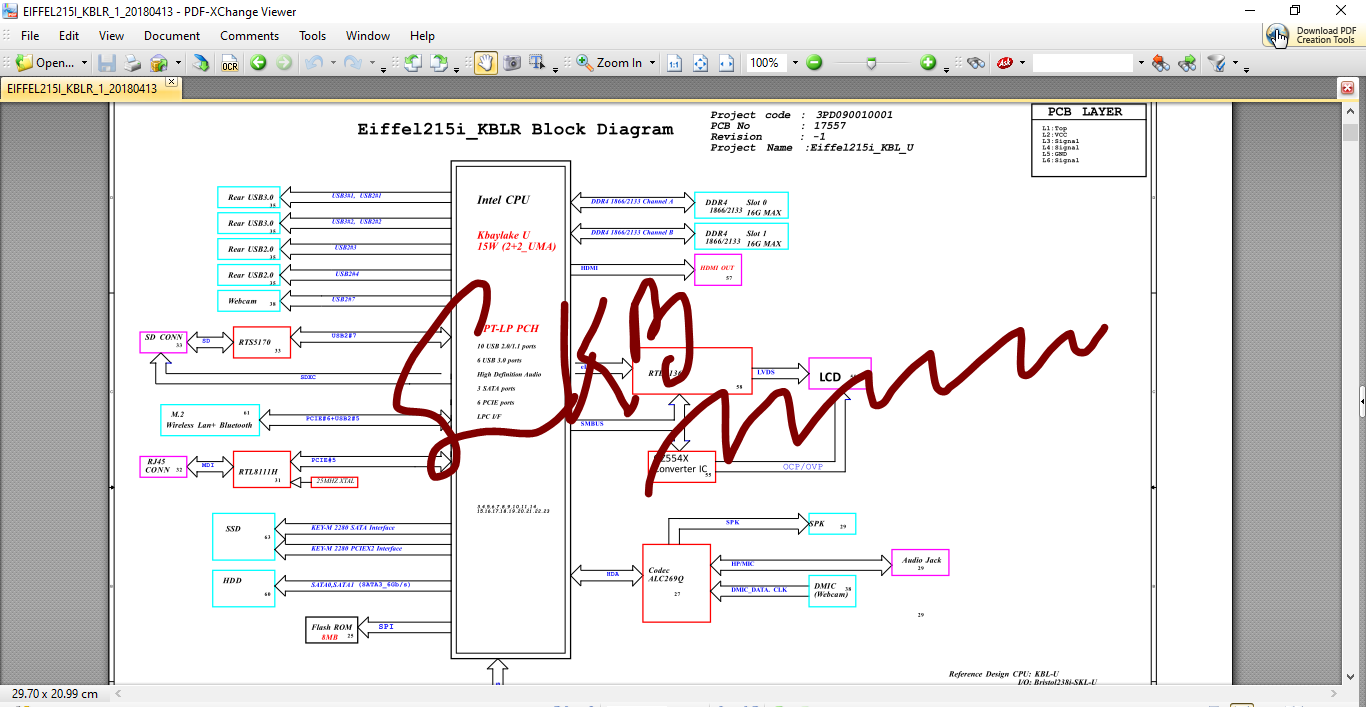Click Find Previous binoculars icon
Image resolution: width=1366 pixels, height=707 pixels.
[x=1160, y=63]
